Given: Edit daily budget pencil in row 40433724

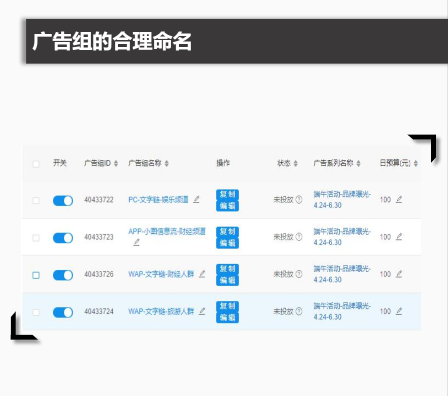Looking at the screenshot, I should 399,311.
